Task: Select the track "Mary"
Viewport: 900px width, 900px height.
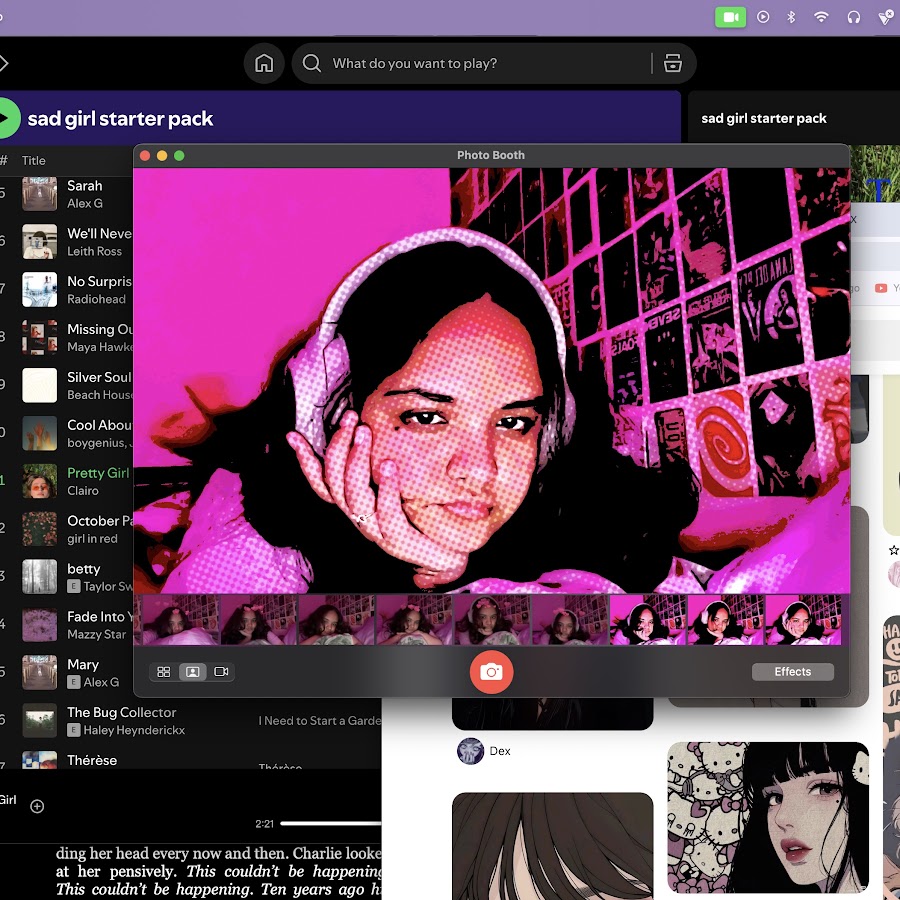Action: 83,665
